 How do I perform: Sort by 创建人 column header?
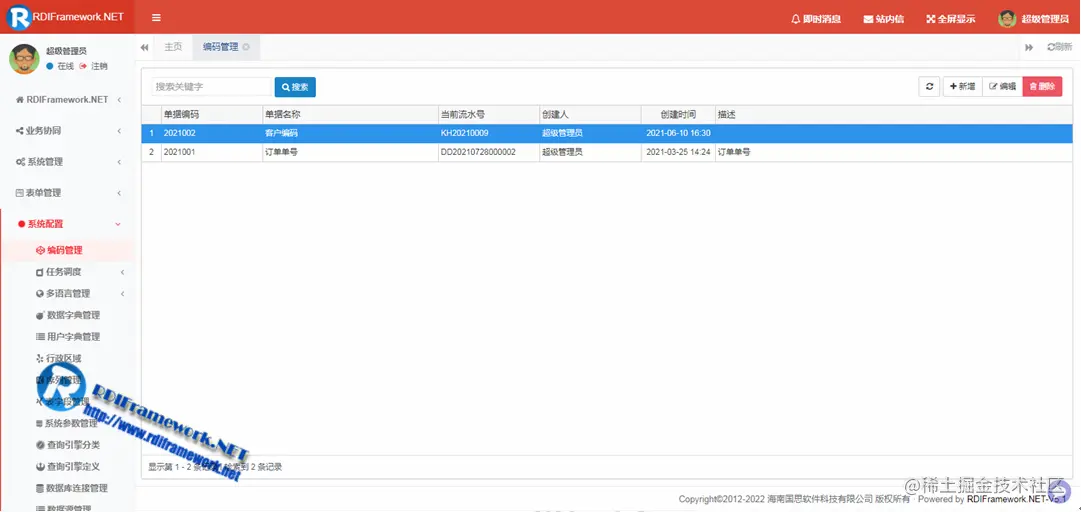[590, 114]
